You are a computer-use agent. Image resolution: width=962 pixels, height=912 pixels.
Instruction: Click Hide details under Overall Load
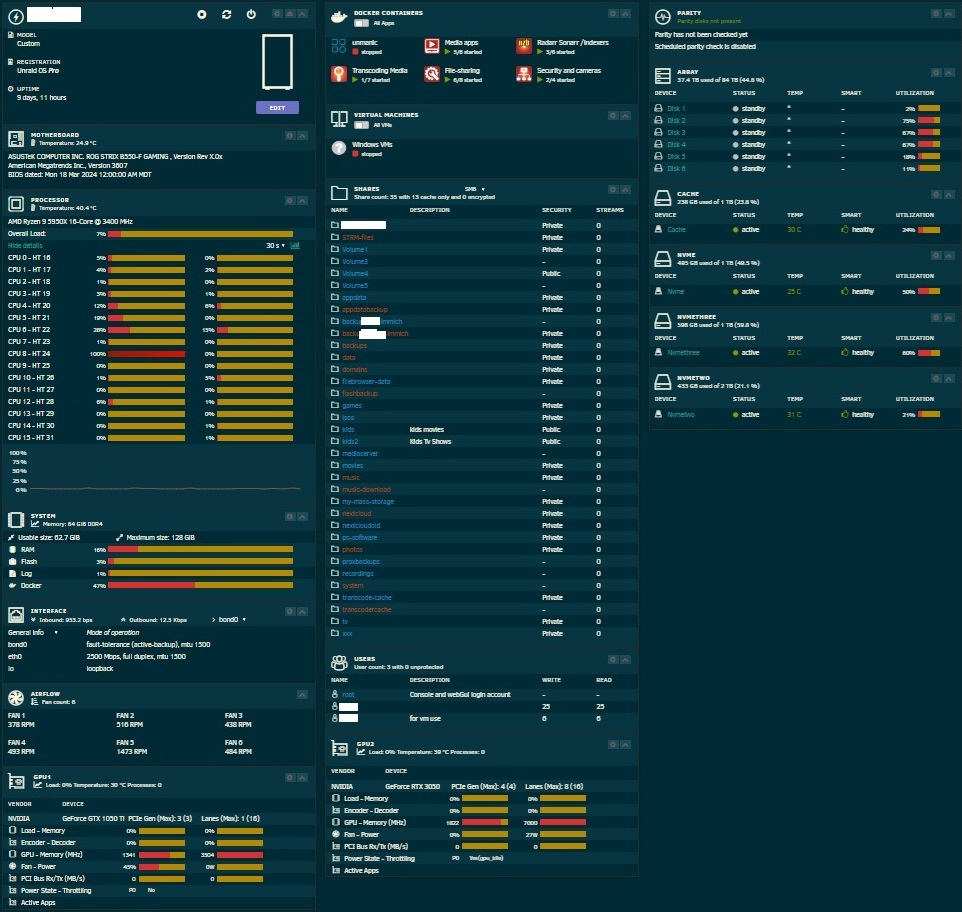click(x=25, y=245)
